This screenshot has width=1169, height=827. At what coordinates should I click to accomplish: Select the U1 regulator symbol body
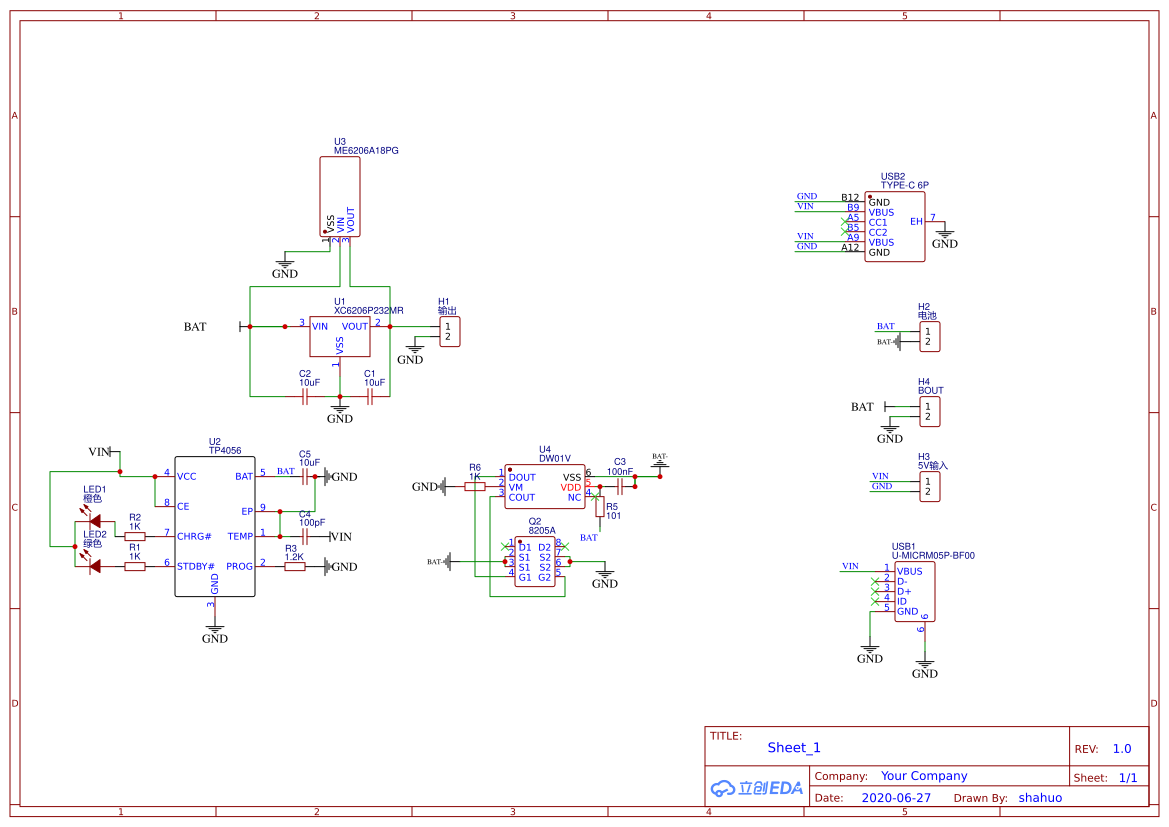(340, 336)
